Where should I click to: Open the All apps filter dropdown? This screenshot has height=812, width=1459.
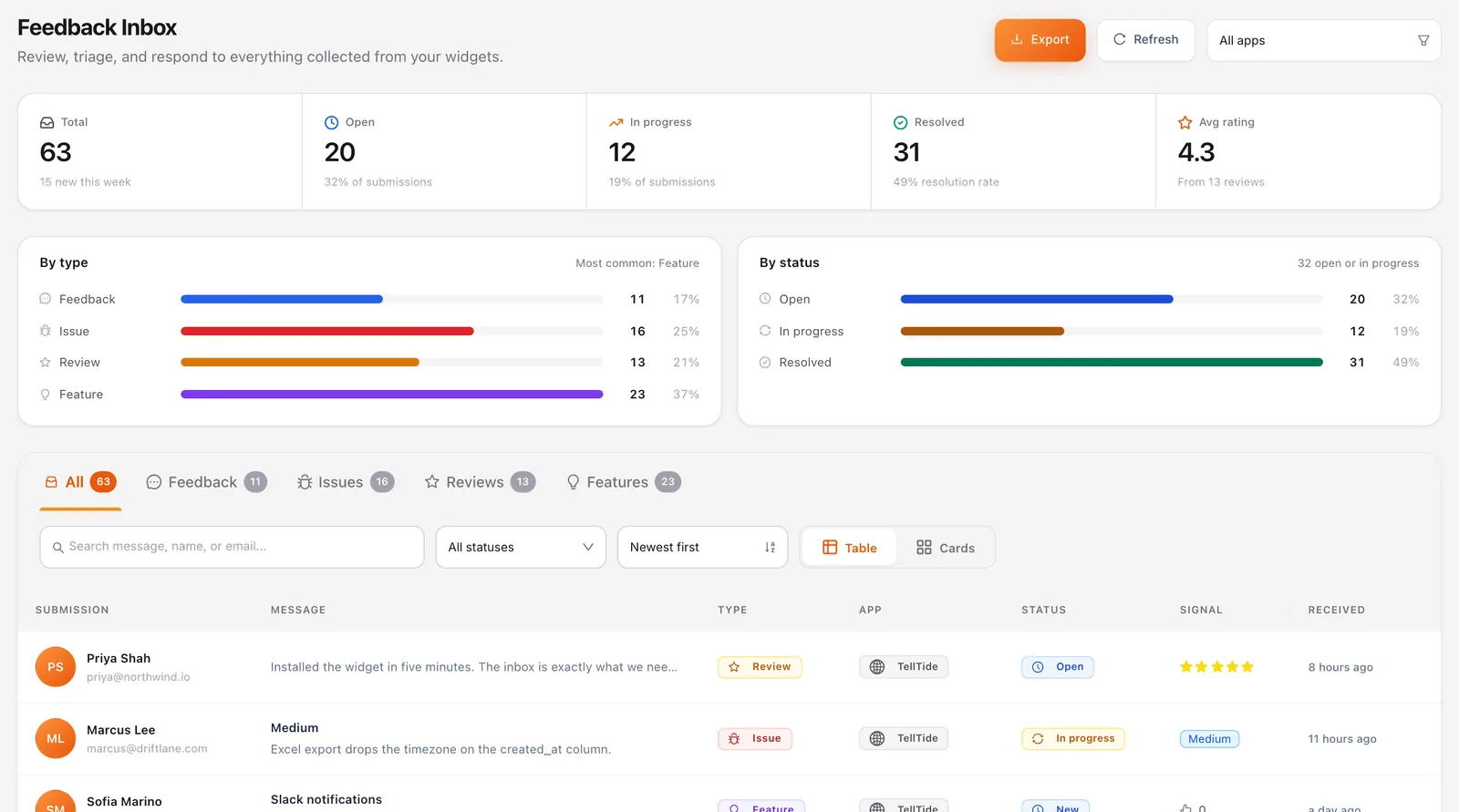pyautogui.click(x=1323, y=40)
